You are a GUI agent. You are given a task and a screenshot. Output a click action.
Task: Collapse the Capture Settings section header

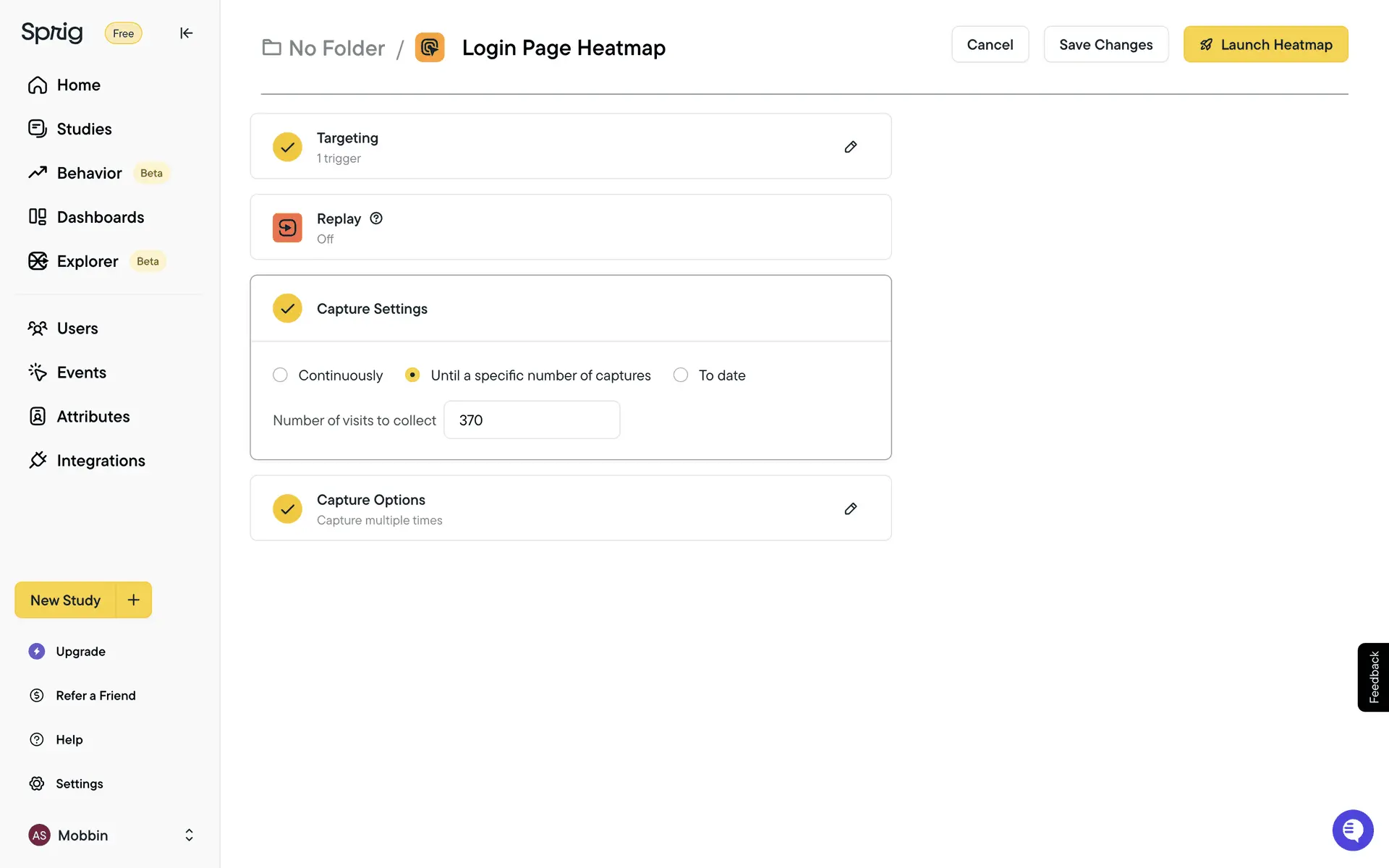coord(570,309)
